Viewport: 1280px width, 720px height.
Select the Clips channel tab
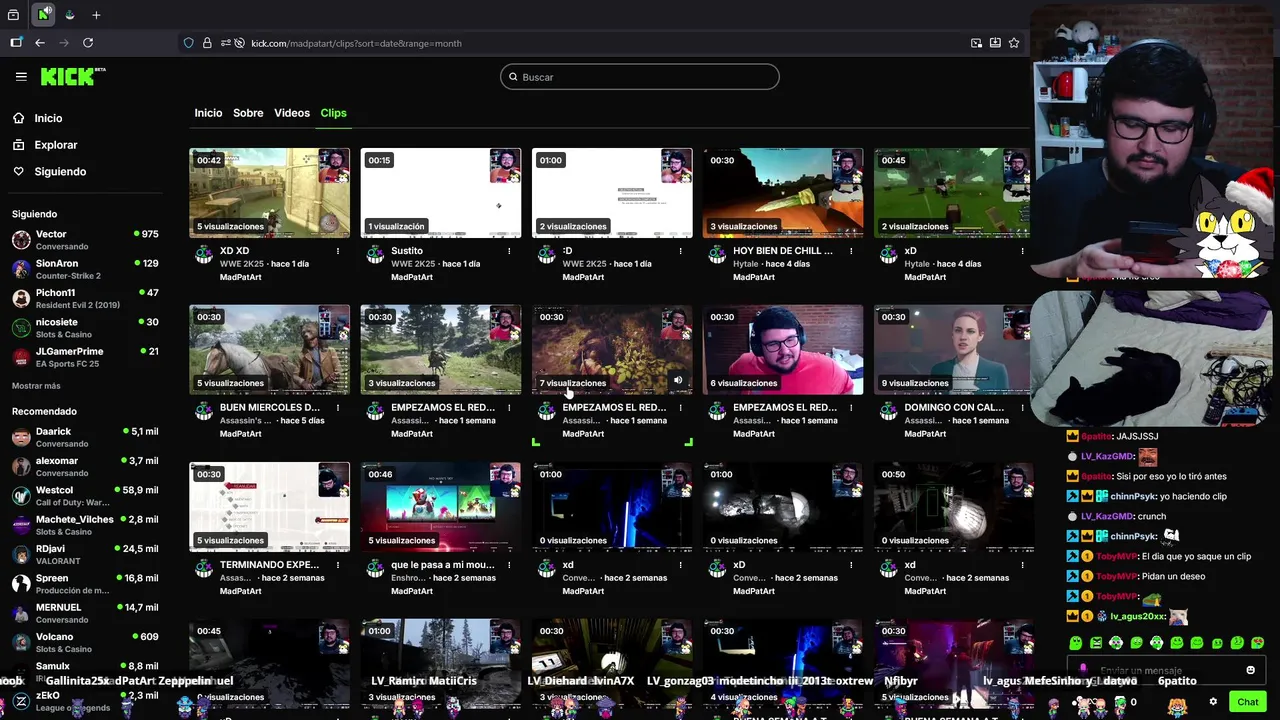point(333,113)
